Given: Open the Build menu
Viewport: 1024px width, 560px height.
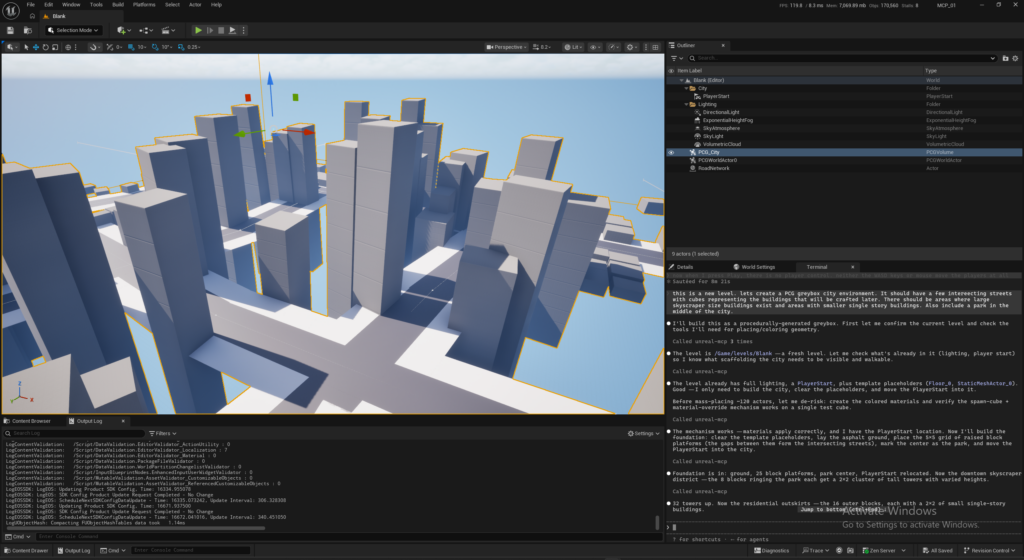Looking at the screenshot, I should [x=118, y=5].
